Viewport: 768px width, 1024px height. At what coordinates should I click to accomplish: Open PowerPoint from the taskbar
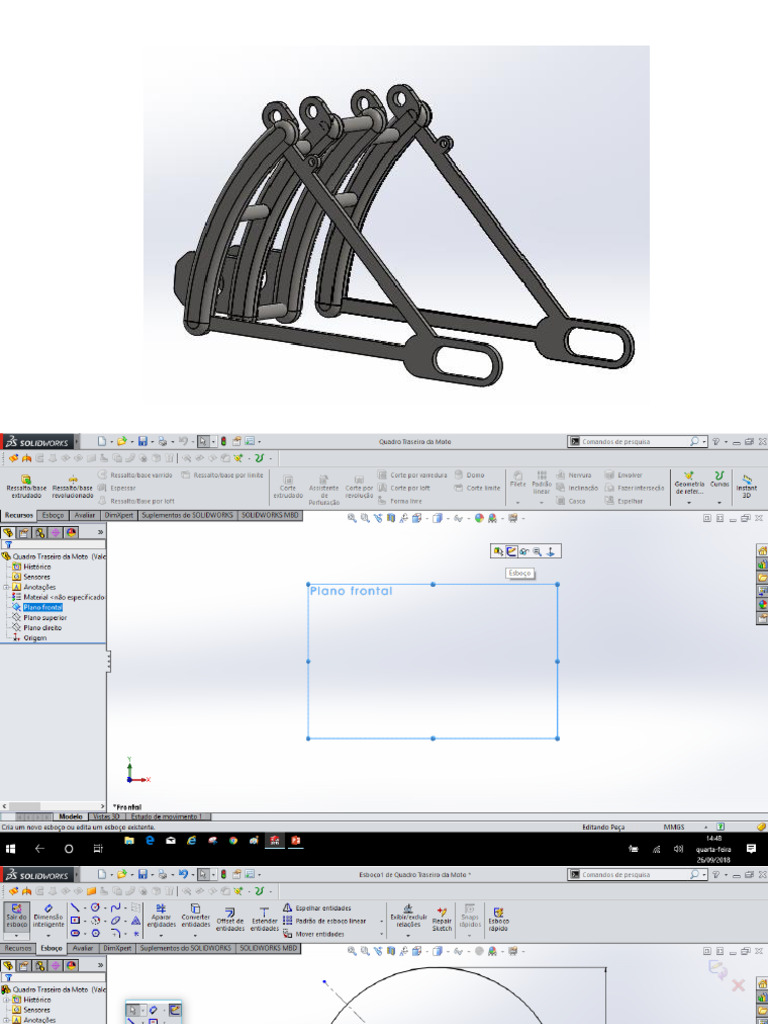click(295, 841)
